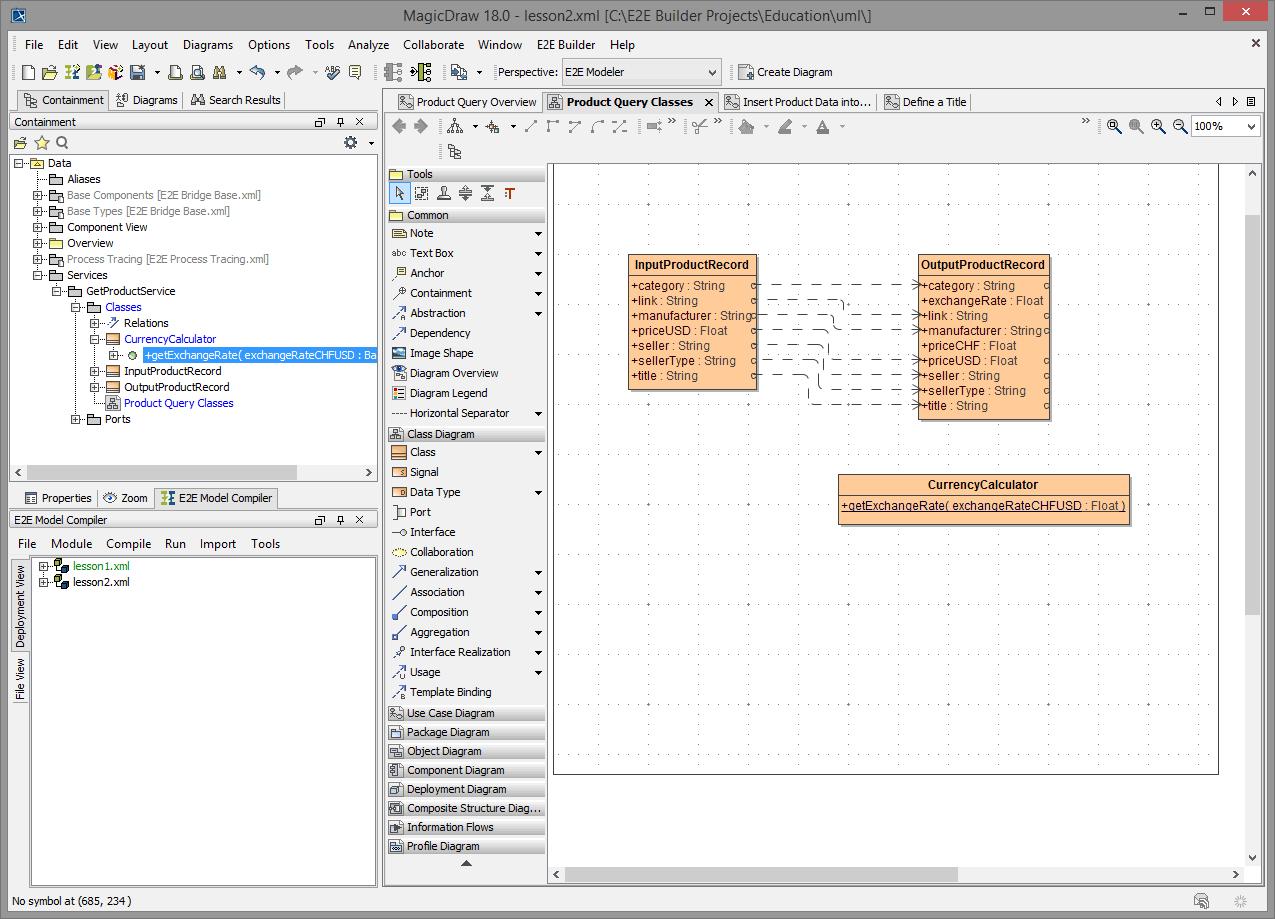Choose the Generalization relationship tool
This screenshot has height=919, width=1275.
click(x=443, y=572)
